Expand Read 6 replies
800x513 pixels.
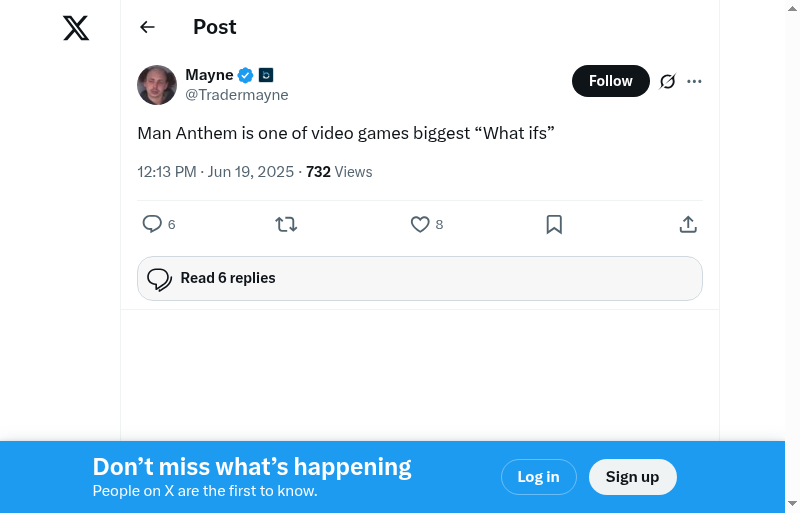coord(420,278)
